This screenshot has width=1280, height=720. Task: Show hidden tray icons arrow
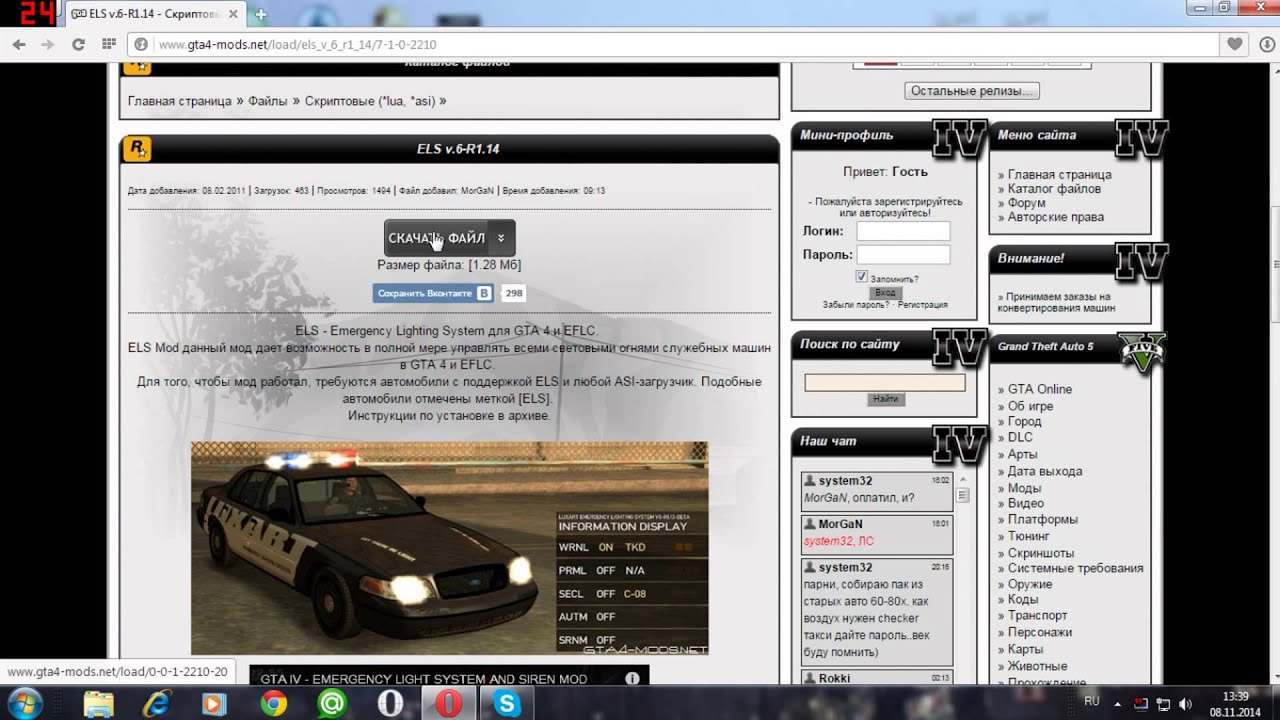(1119, 703)
